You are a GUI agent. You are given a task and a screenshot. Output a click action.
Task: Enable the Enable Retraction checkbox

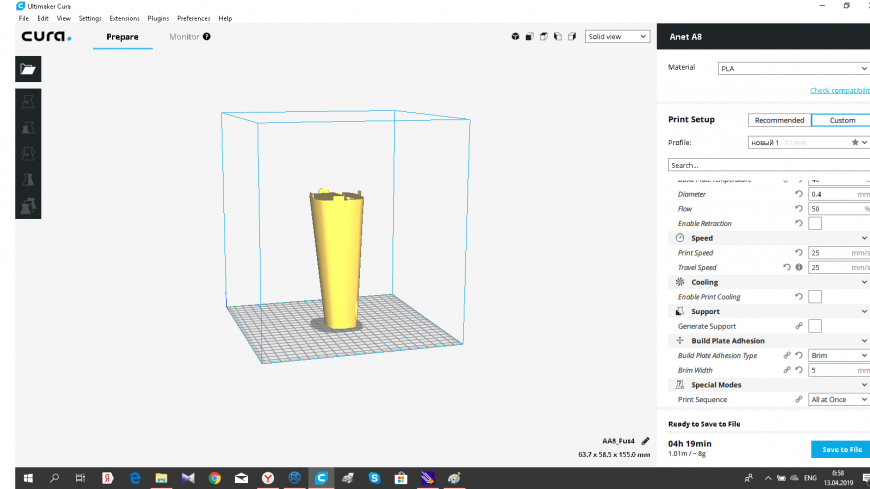[815, 223]
